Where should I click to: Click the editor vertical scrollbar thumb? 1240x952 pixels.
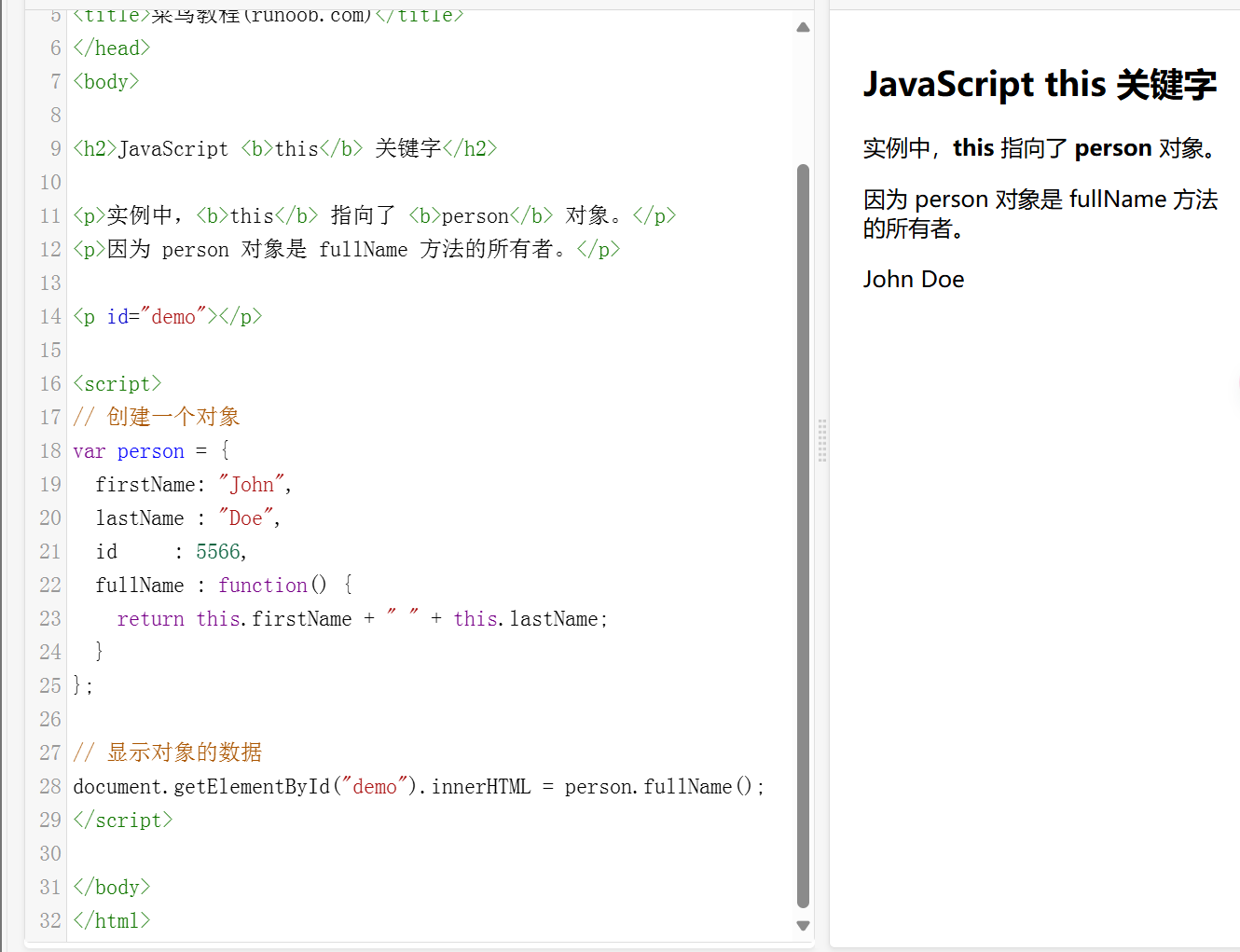coord(803,536)
